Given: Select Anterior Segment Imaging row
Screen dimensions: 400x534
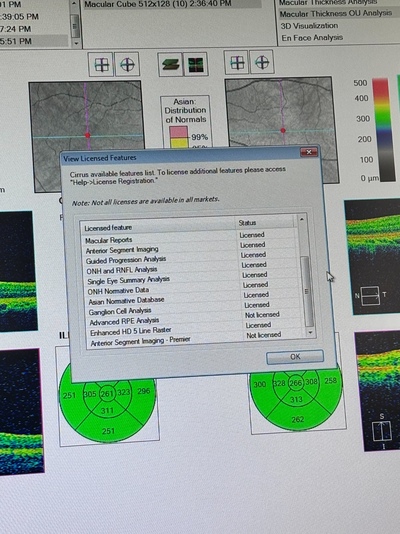Looking at the screenshot, I should [191, 248].
